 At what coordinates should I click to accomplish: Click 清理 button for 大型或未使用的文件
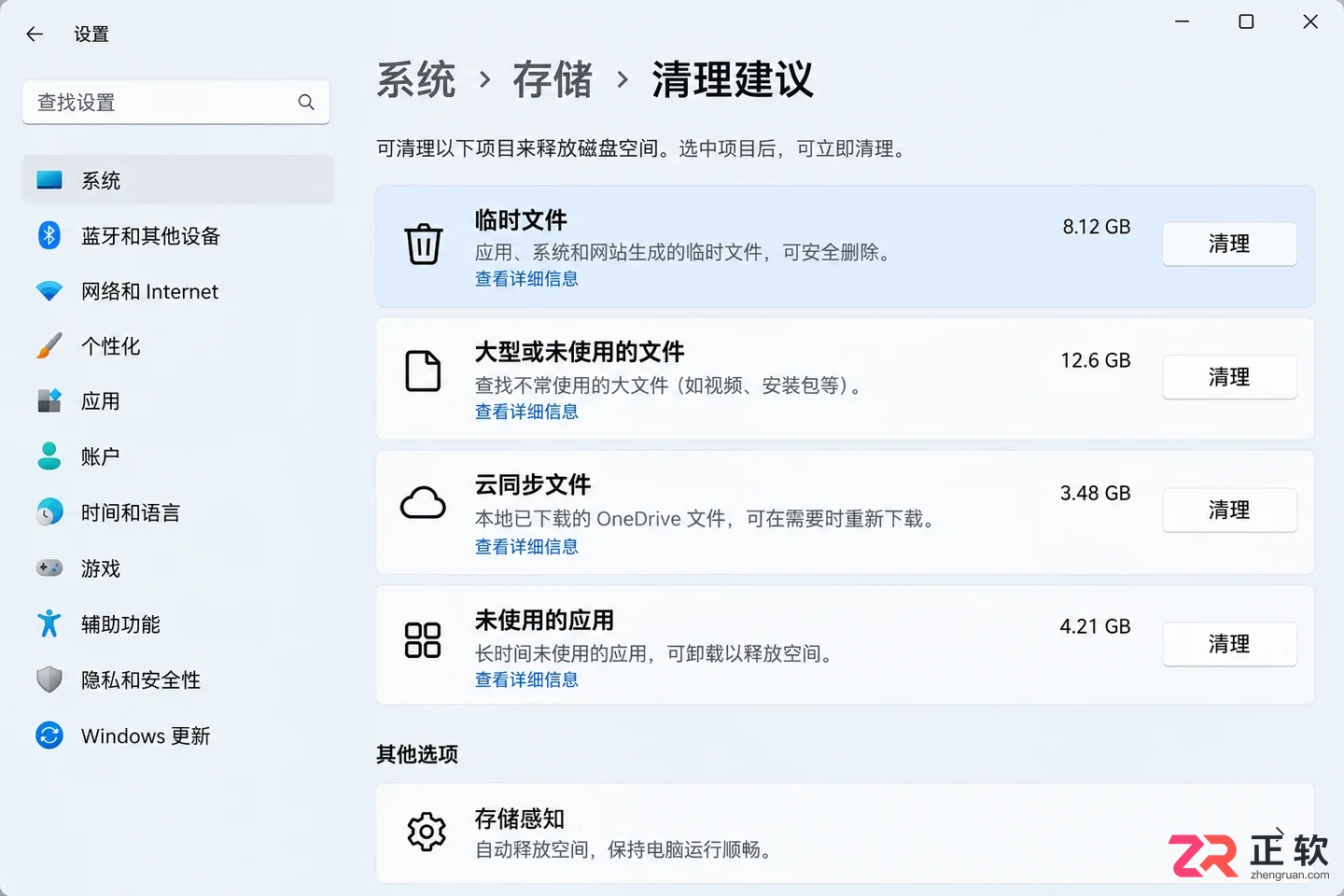pos(1229,377)
